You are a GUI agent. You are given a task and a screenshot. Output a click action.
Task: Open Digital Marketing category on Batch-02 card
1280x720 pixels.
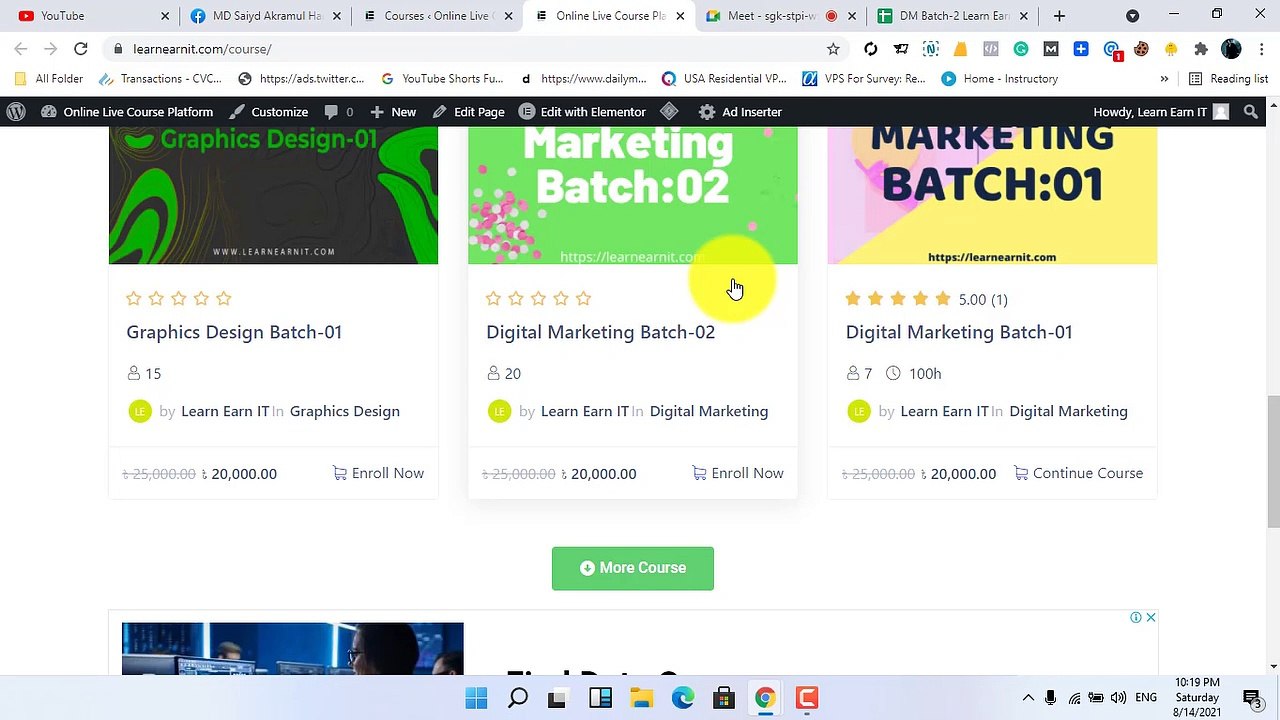(709, 411)
